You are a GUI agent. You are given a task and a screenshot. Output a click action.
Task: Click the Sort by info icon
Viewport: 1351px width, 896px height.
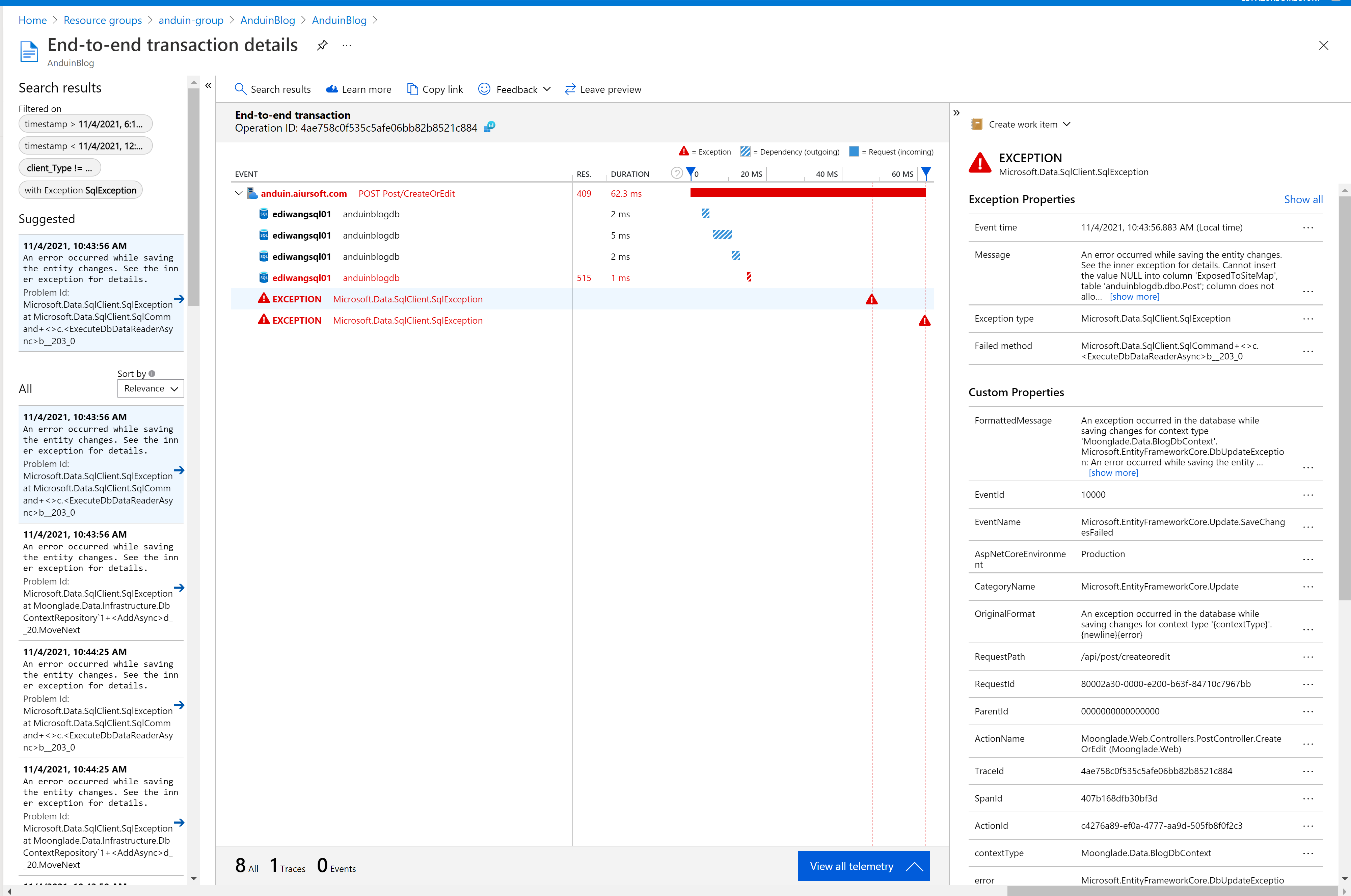pos(152,374)
